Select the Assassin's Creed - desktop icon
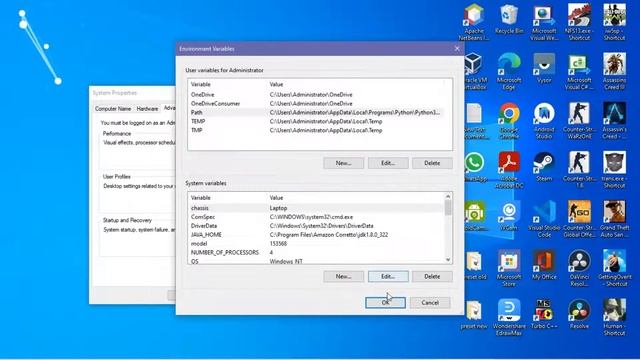 click(x=614, y=120)
